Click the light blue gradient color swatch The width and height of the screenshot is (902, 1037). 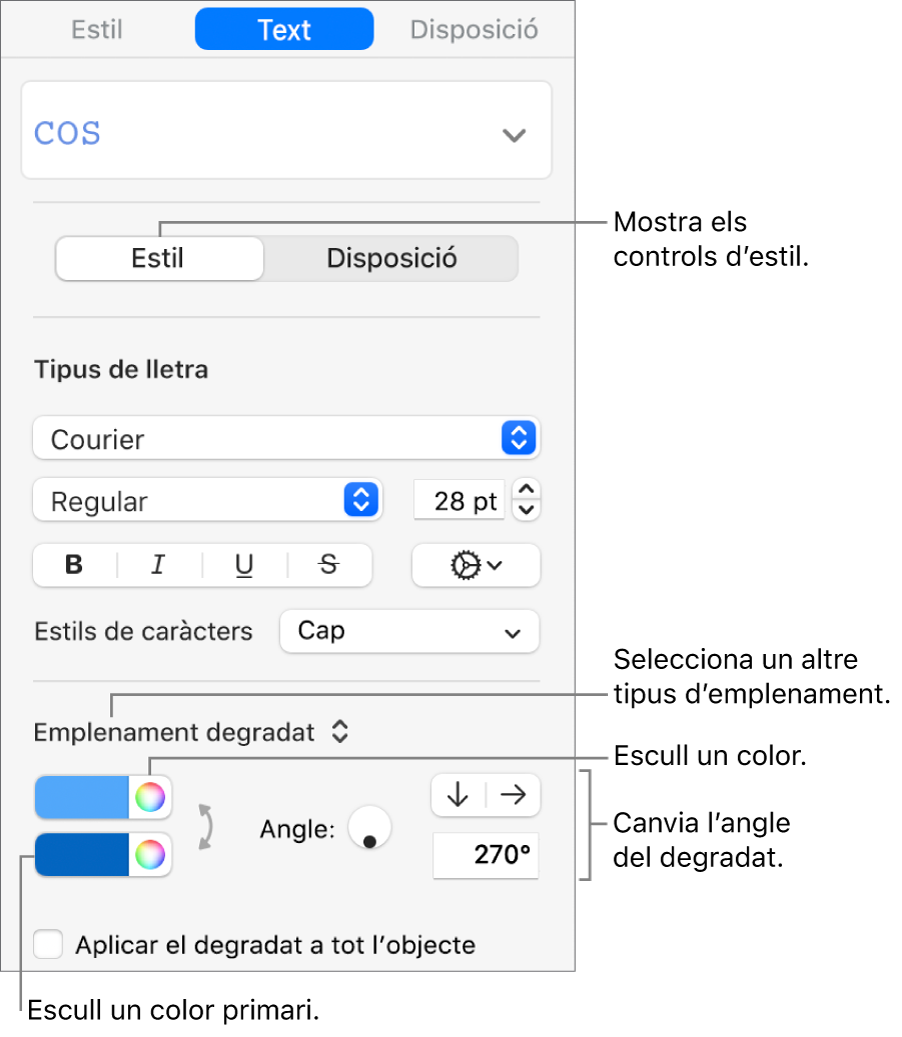coord(83,797)
